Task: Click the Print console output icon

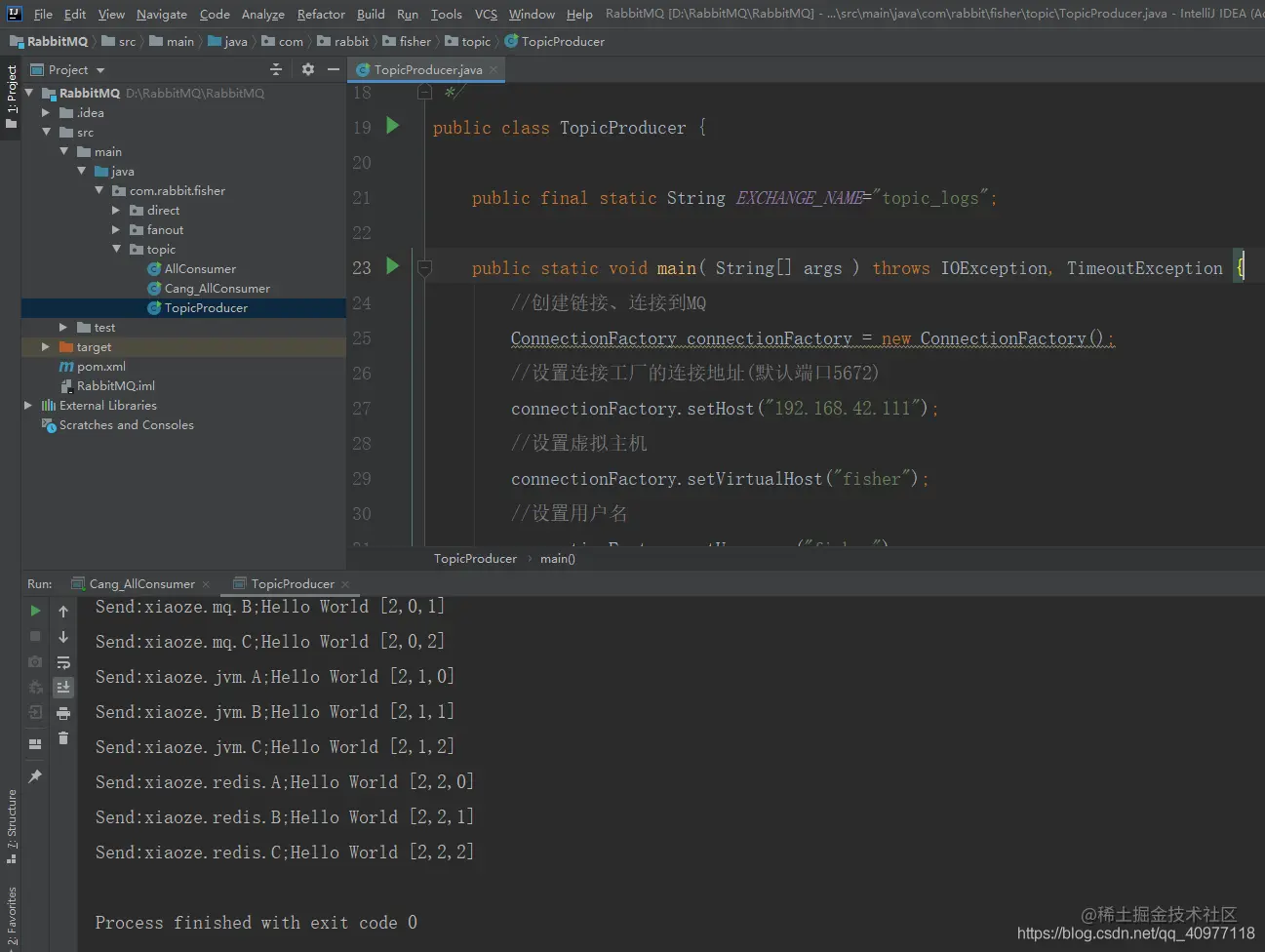Action: [x=63, y=713]
